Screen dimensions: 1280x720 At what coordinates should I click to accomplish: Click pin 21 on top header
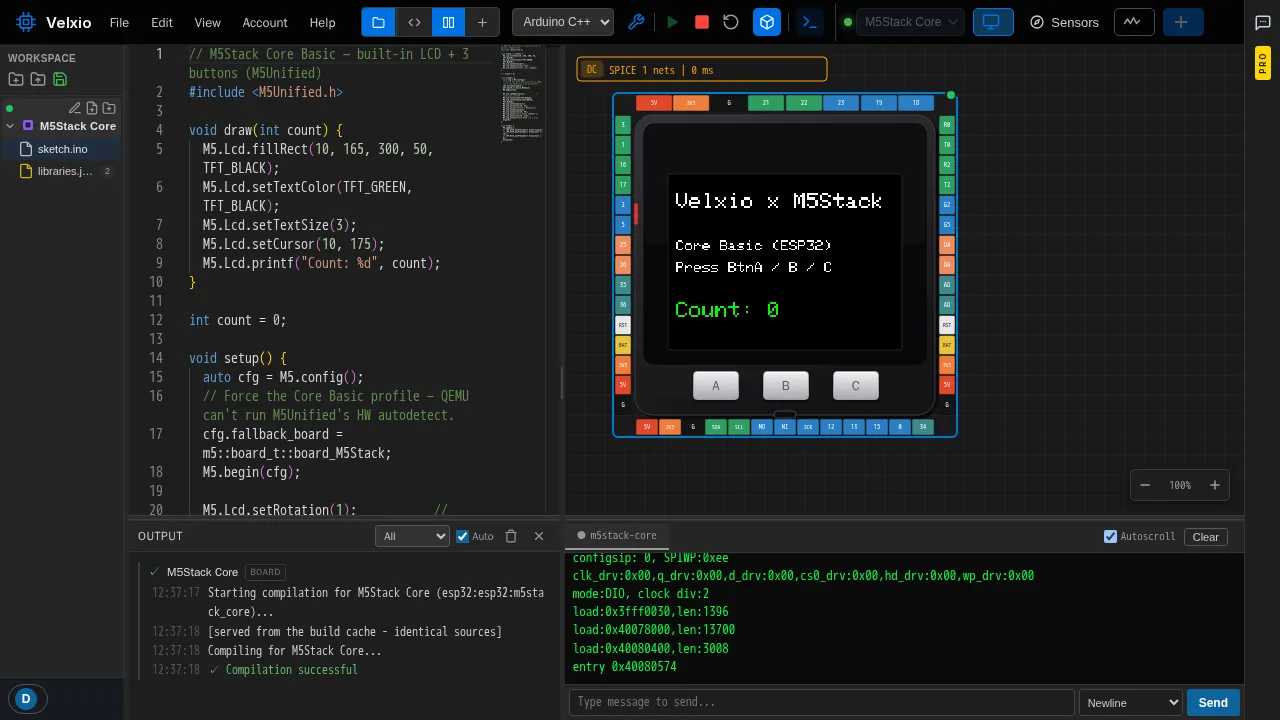pos(766,103)
